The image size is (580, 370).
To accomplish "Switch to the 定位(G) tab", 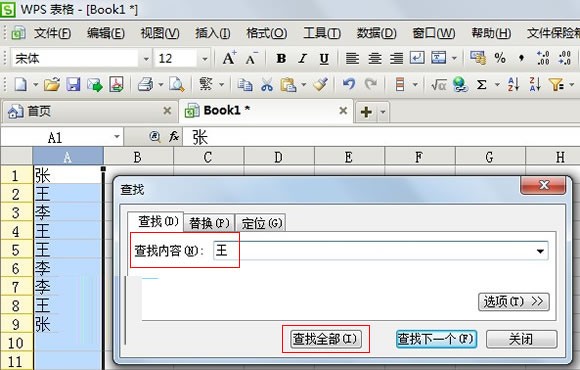I will click(x=262, y=223).
